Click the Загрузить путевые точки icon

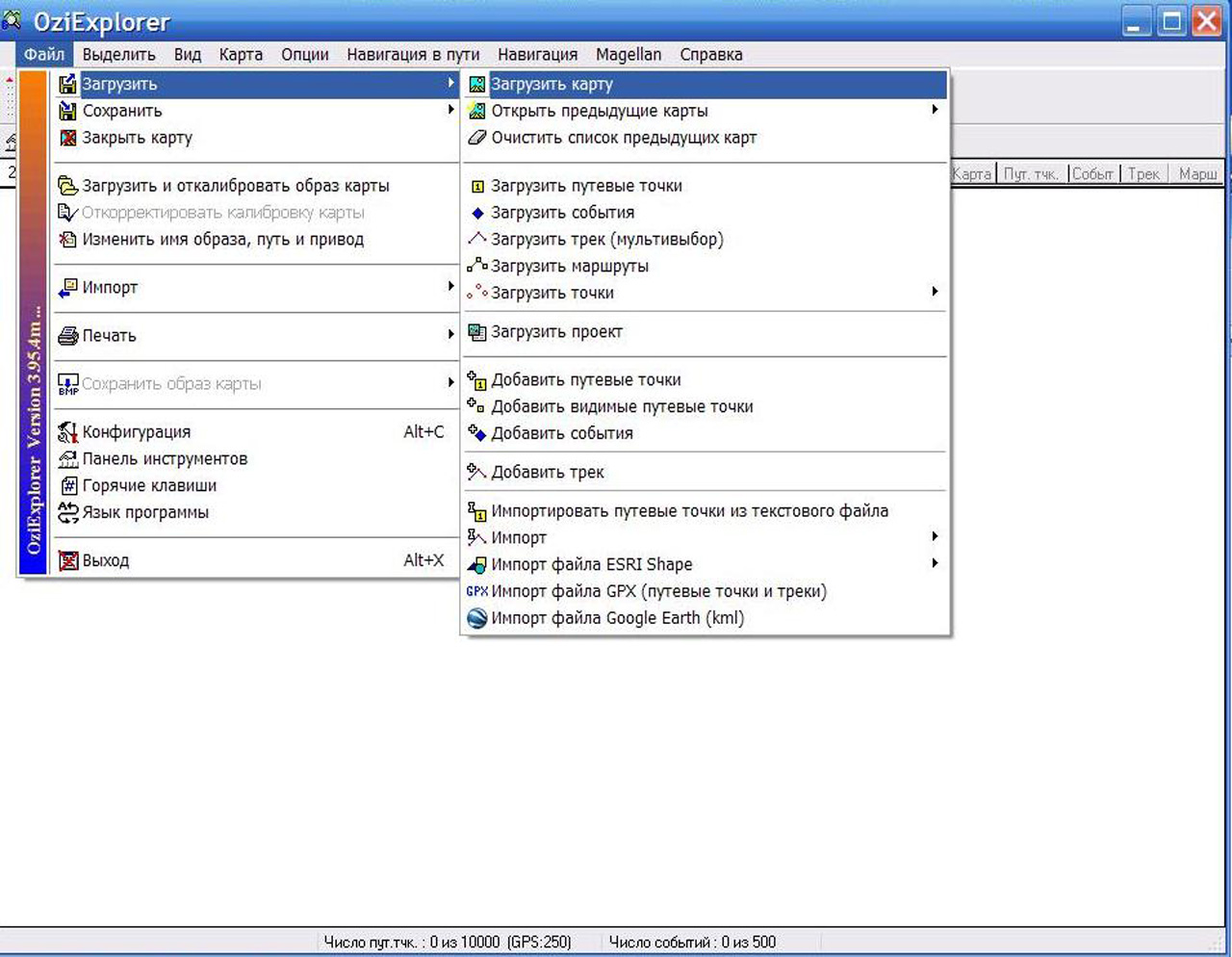click(x=477, y=186)
